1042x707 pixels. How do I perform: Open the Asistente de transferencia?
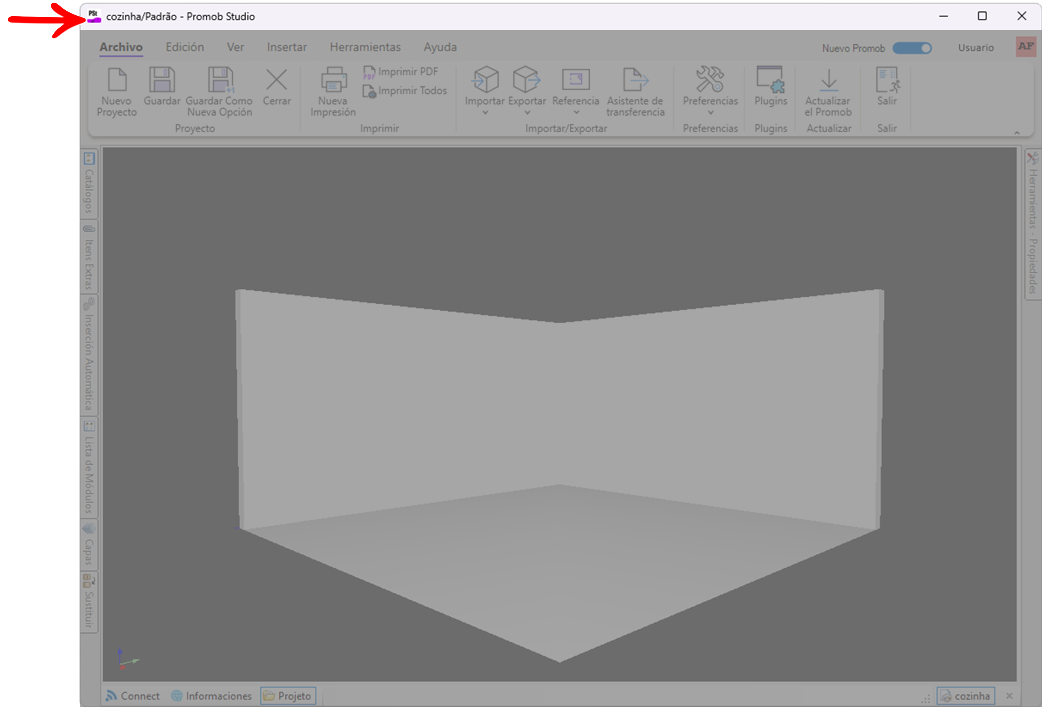(x=635, y=92)
